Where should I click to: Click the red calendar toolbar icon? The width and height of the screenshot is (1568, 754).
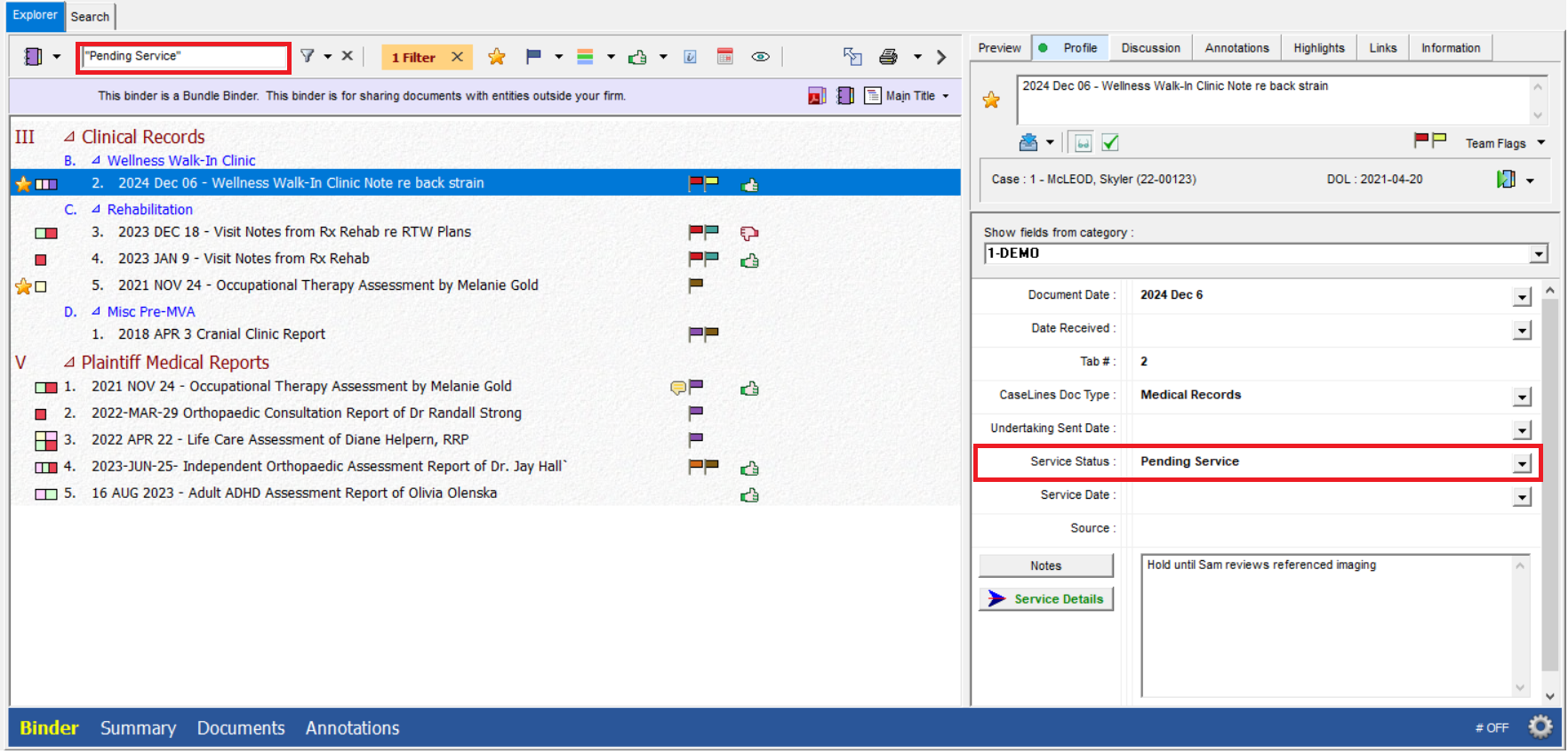725,57
